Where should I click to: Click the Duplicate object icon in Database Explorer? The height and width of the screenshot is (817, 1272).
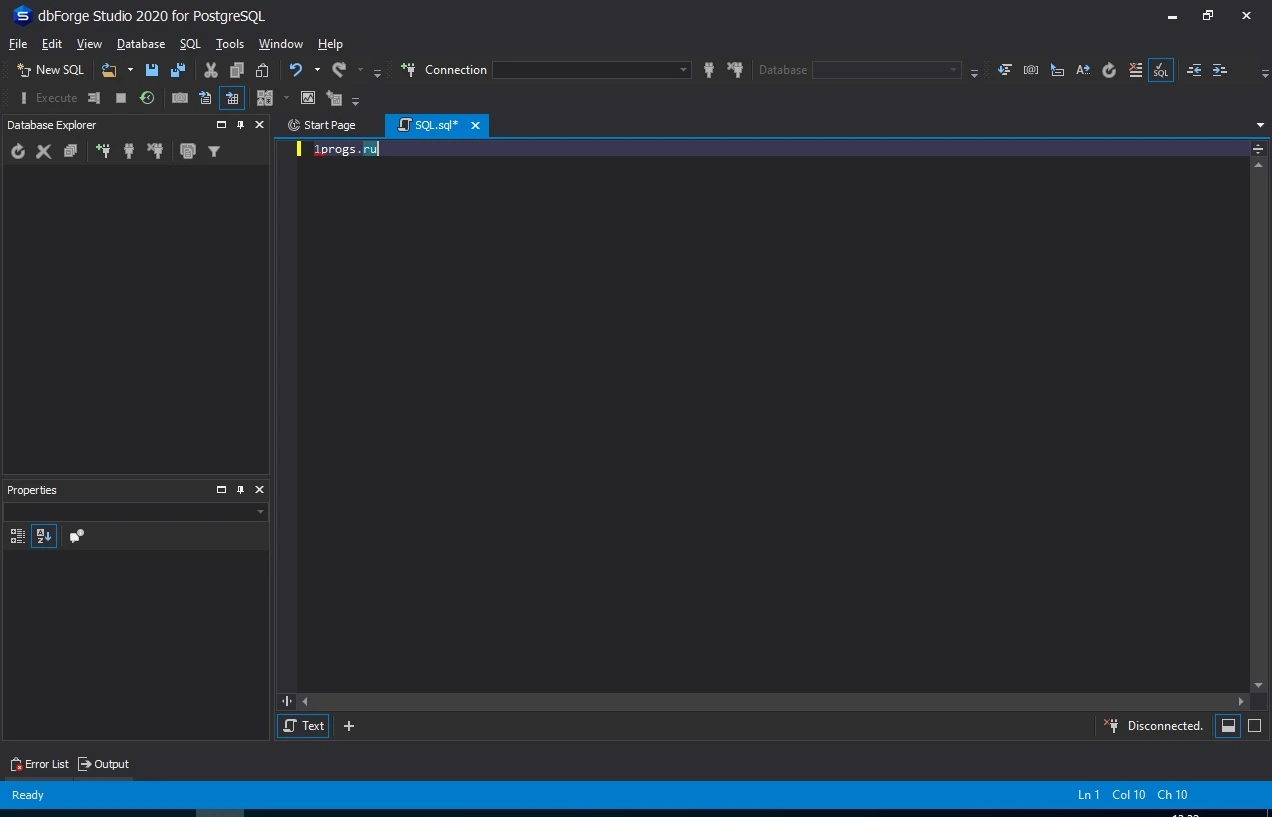[188, 151]
